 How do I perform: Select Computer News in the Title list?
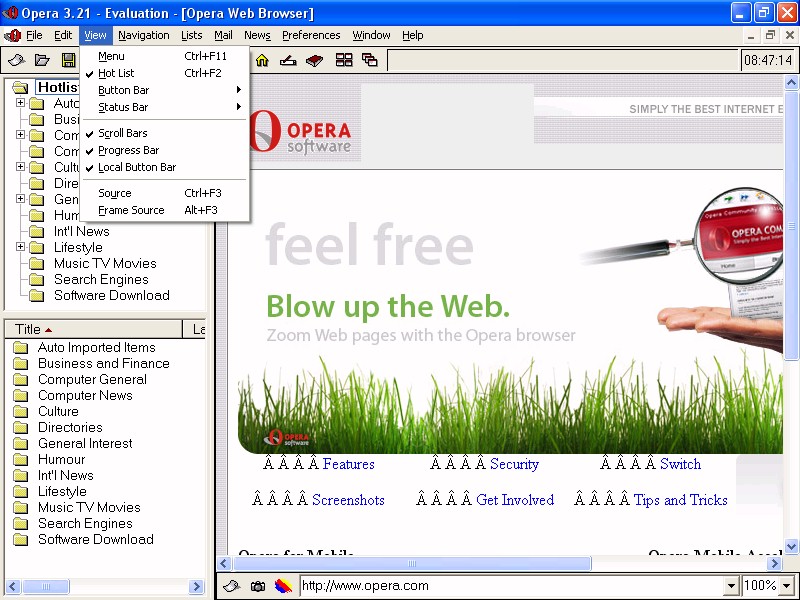click(85, 395)
